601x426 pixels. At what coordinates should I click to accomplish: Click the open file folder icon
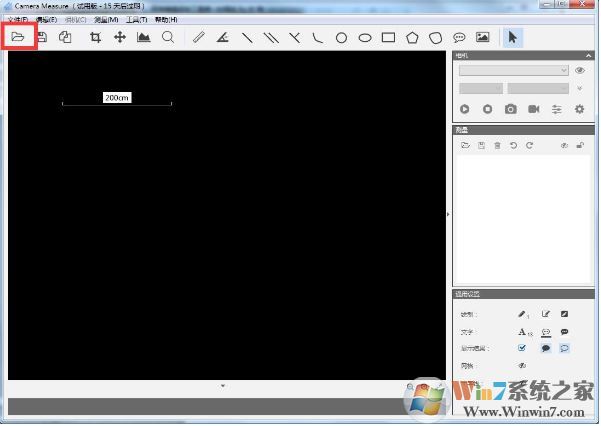[x=17, y=37]
